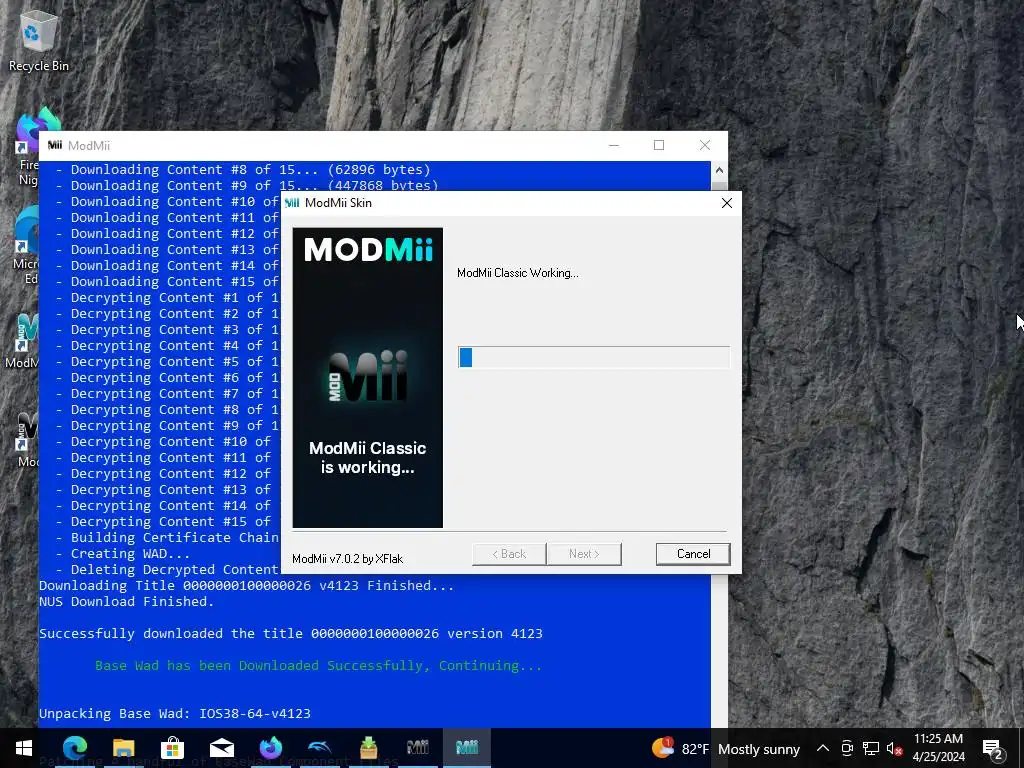
Task: Click the ModMii console vertical scrollbar track
Action: click(719, 650)
